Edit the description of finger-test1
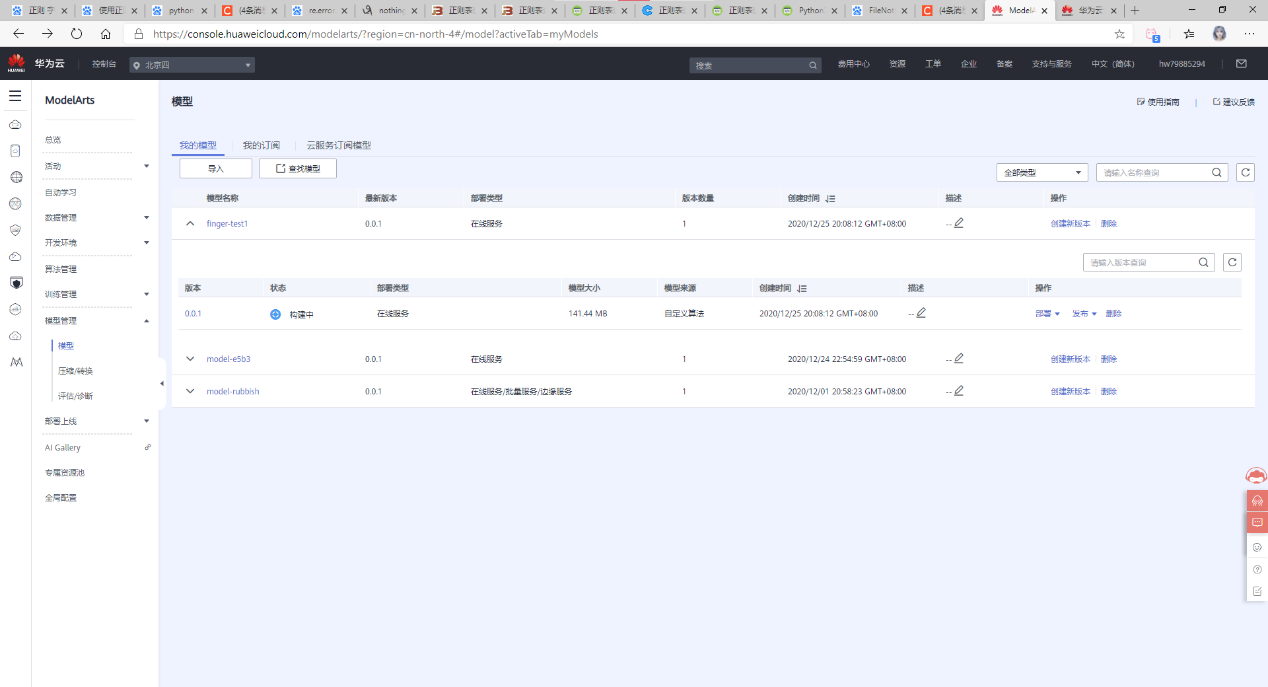 pos(959,223)
